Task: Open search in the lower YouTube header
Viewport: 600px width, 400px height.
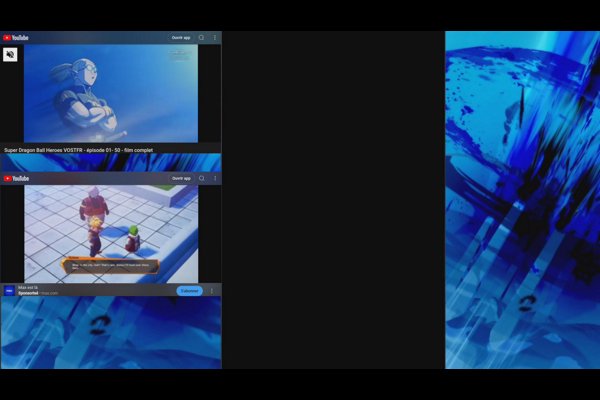Action: 202,178
